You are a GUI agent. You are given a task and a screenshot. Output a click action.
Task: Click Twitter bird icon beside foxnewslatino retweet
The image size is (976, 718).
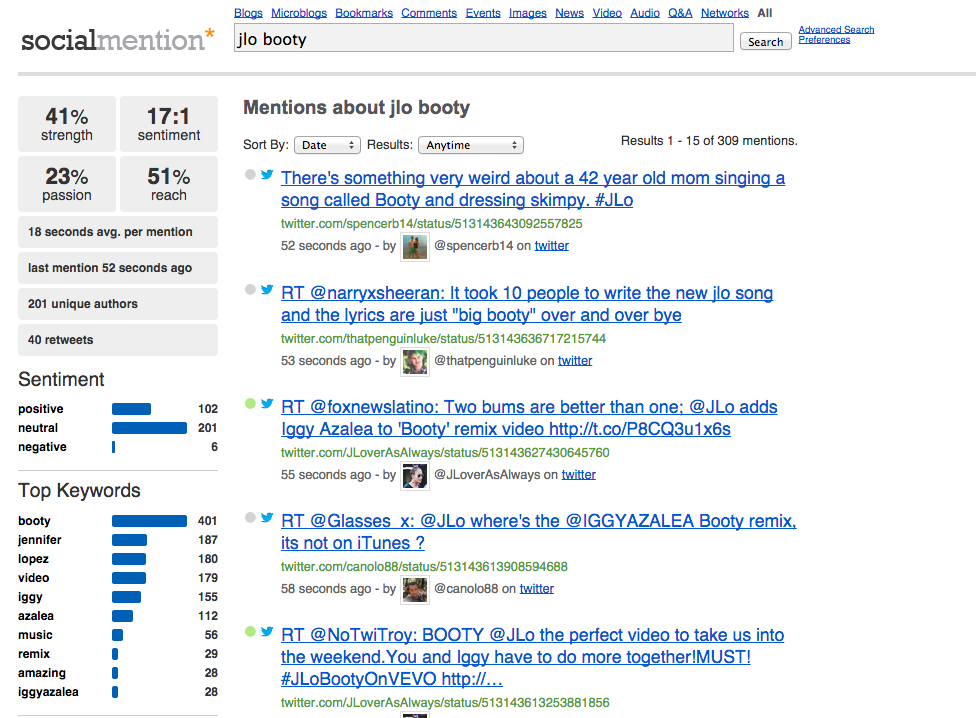267,404
